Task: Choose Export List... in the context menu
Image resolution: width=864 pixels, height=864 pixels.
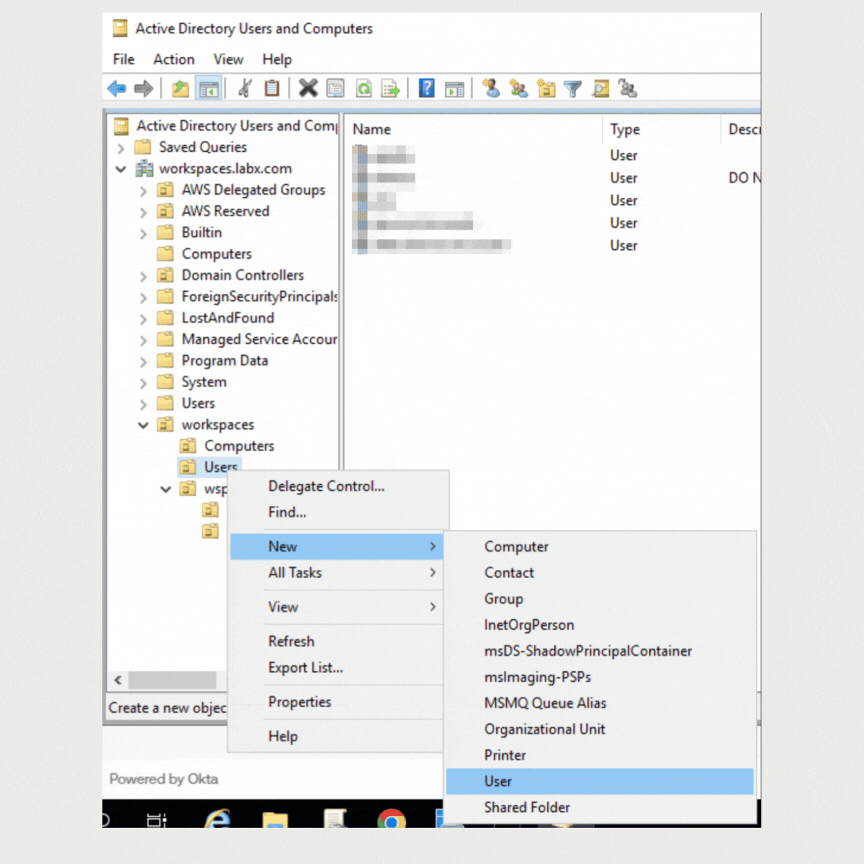Action: (x=337, y=667)
